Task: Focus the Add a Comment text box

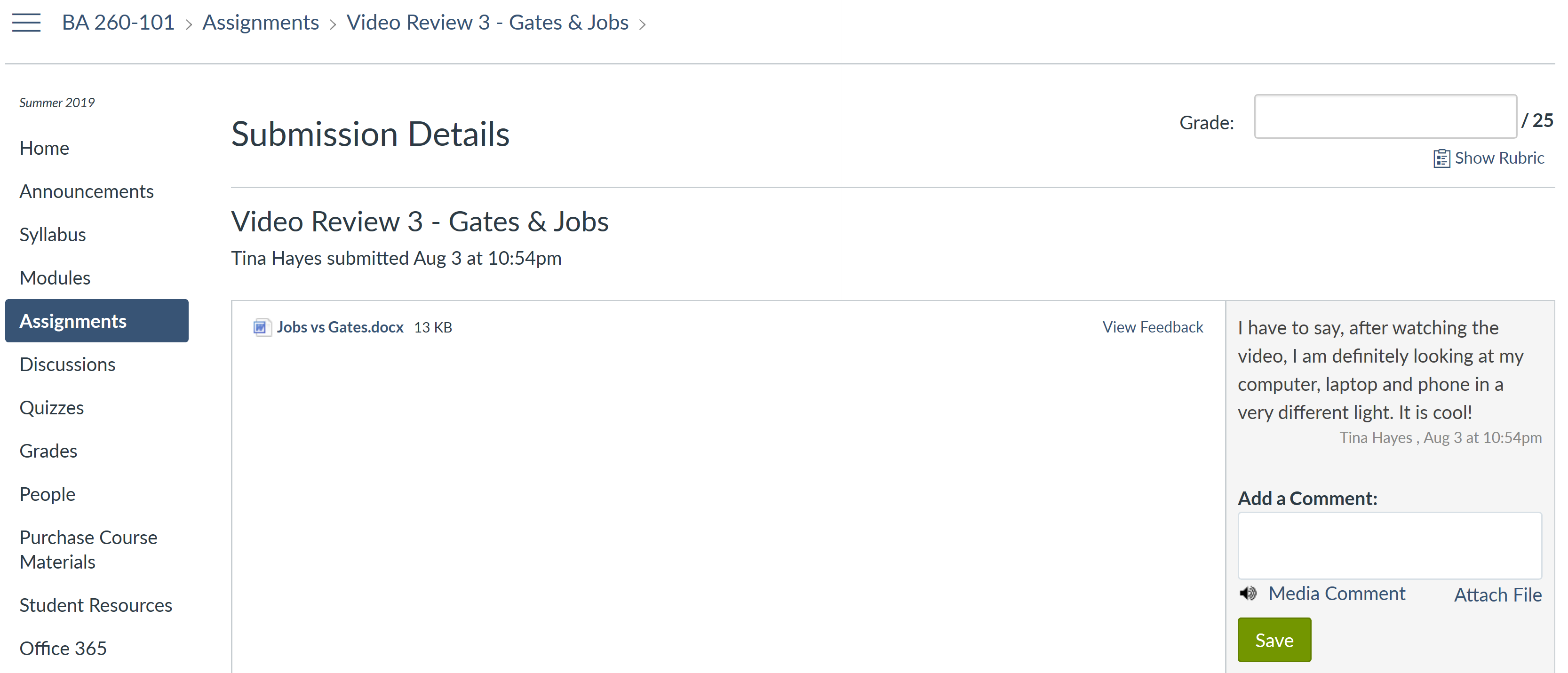Action: pos(1389,545)
